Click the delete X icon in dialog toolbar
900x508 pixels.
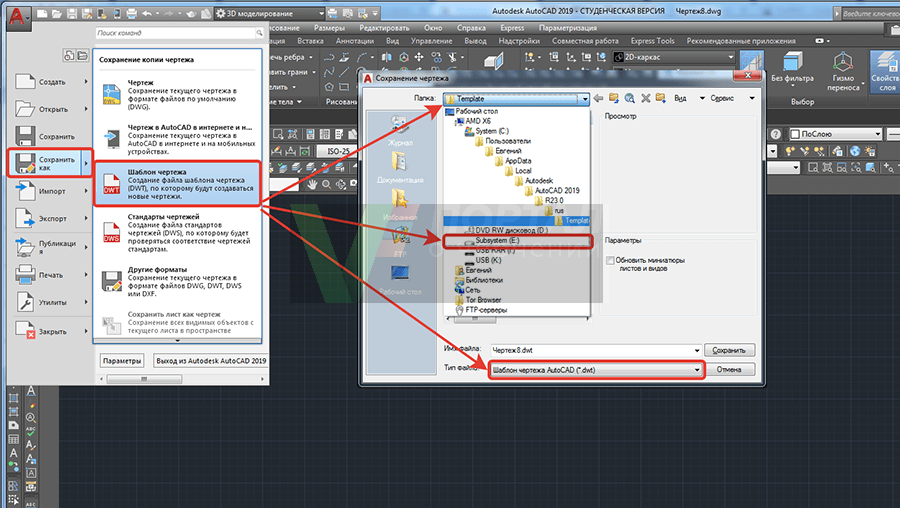pyautogui.click(x=646, y=98)
